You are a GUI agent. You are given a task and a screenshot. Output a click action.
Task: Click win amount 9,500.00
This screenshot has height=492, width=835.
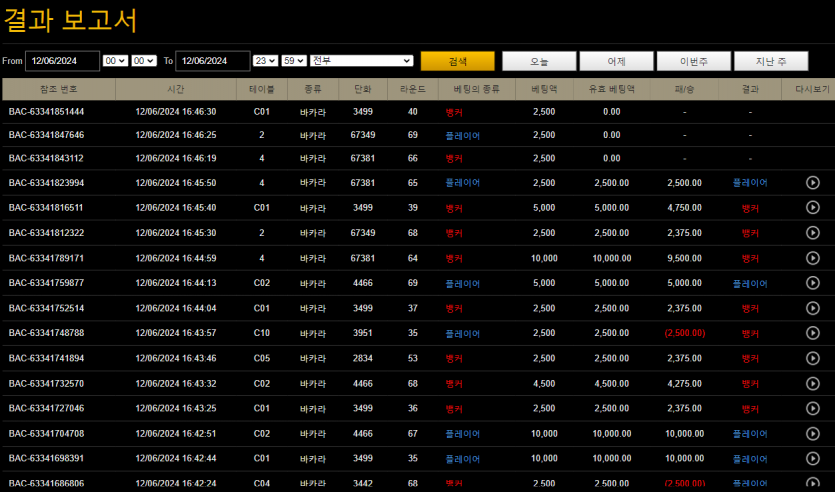point(684,258)
